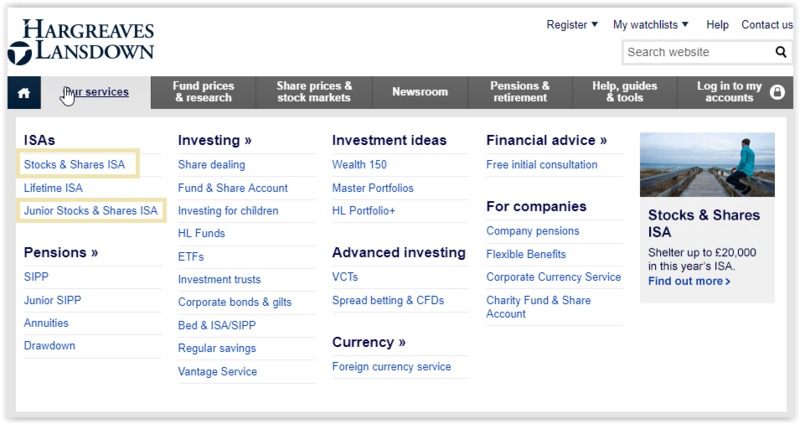Click the home icon in navigation bar
This screenshot has height=424, width=800.
pyautogui.click(x=23, y=93)
